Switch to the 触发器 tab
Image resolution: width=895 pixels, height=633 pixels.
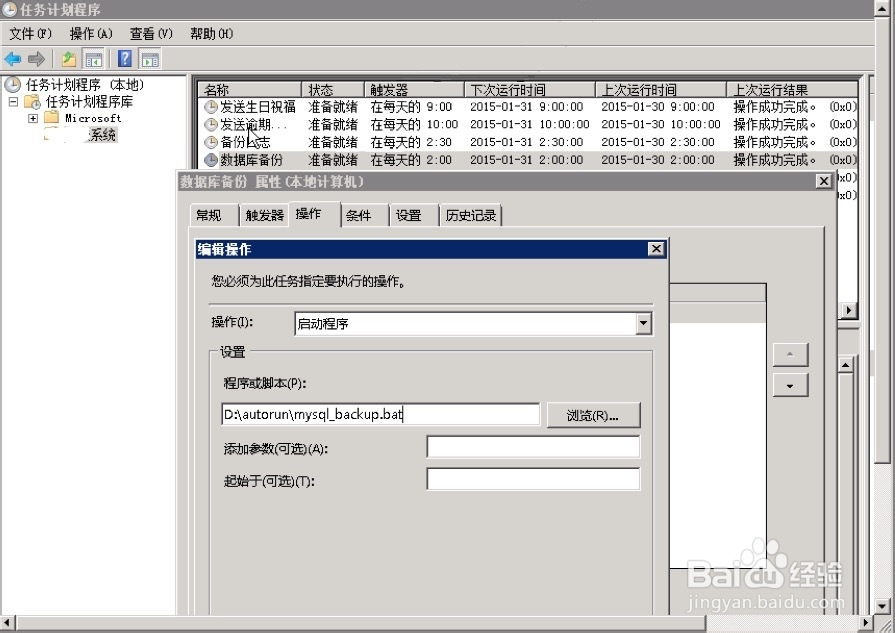(x=265, y=214)
